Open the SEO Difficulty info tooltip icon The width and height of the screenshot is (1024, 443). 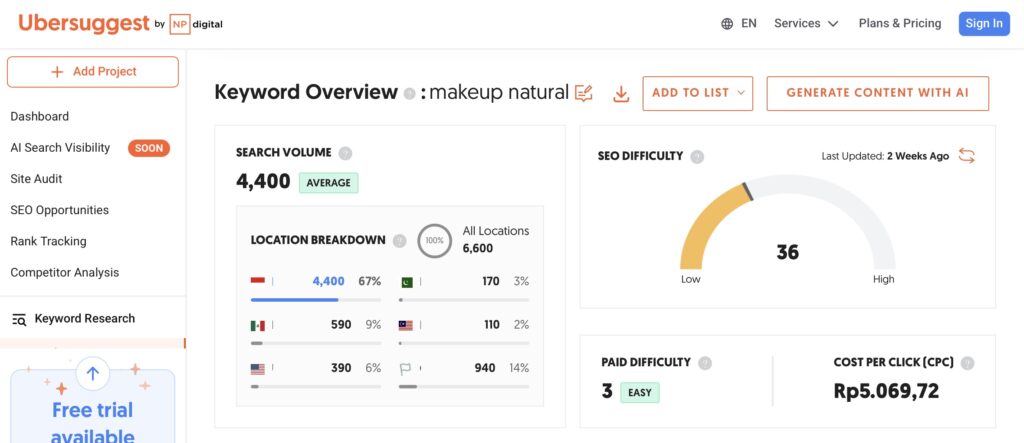tap(697, 156)
